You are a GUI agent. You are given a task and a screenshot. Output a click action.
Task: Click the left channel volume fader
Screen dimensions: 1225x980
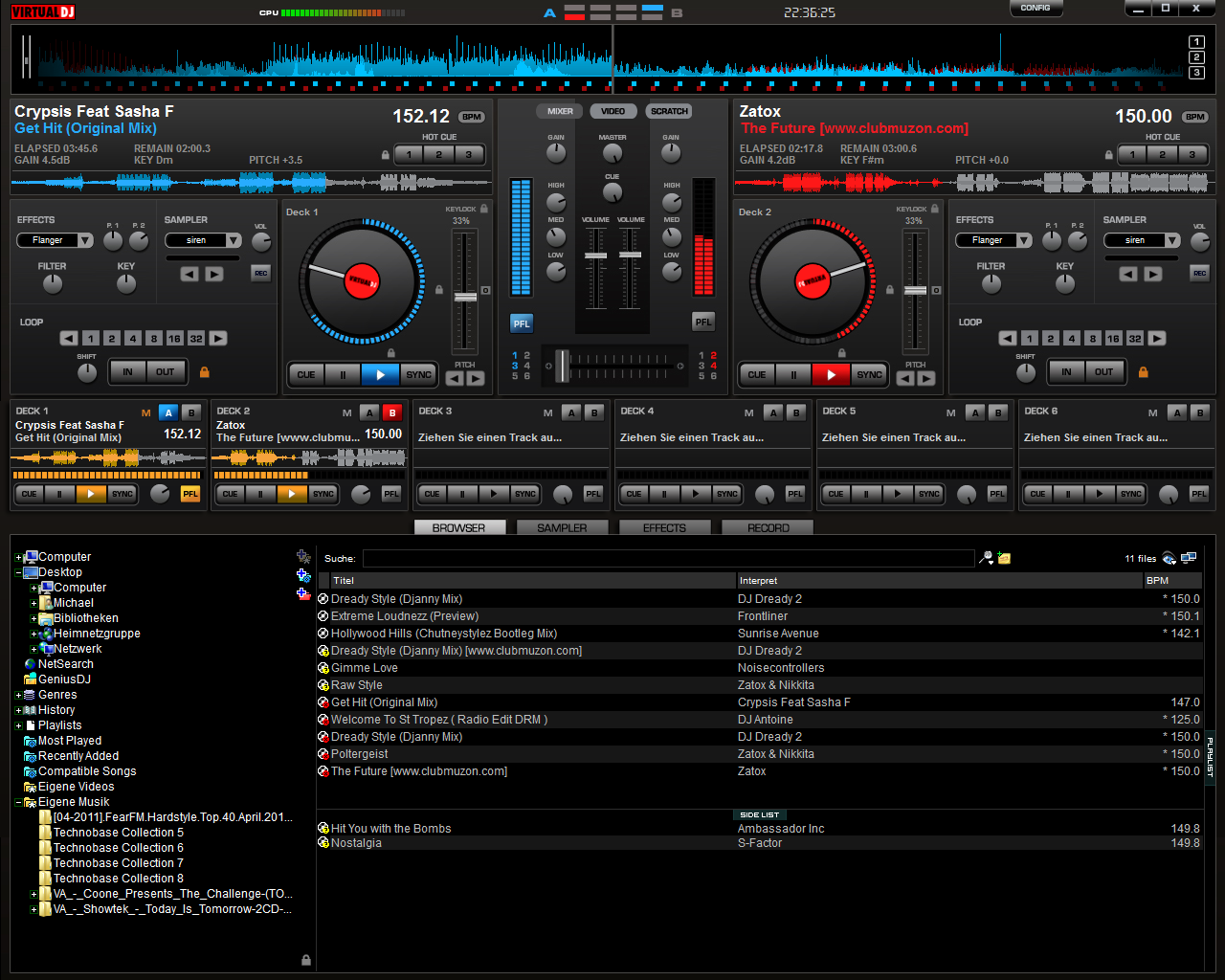pyautogui.click(x=595, y=256)
